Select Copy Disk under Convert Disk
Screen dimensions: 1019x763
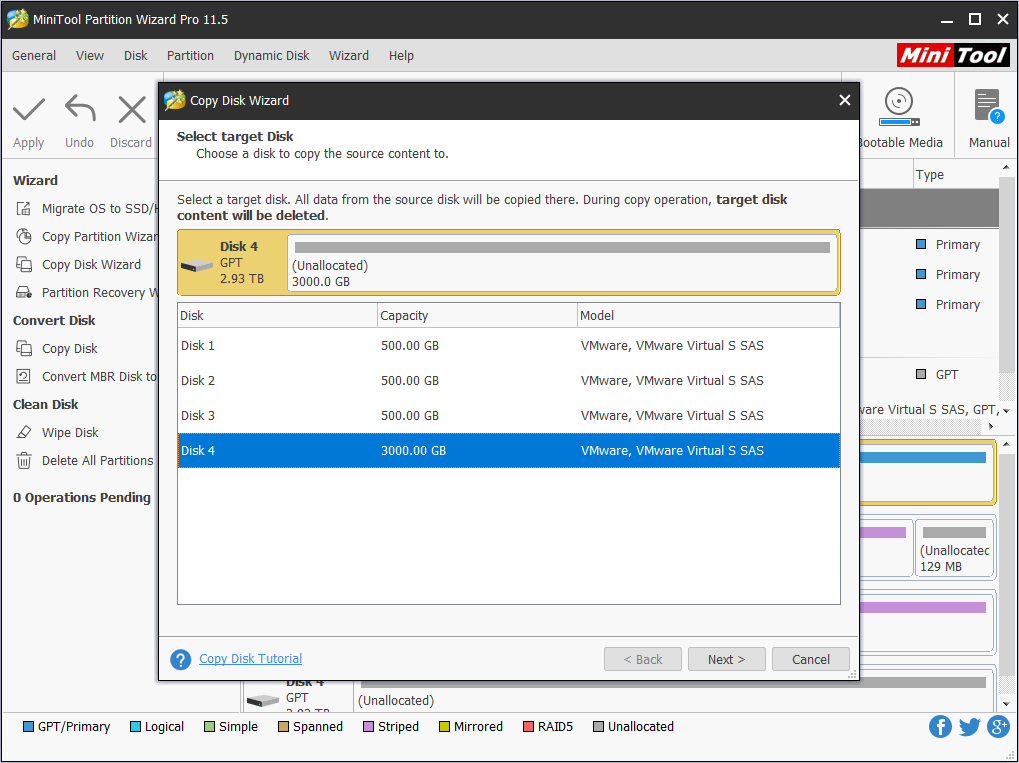pos(57,348)
